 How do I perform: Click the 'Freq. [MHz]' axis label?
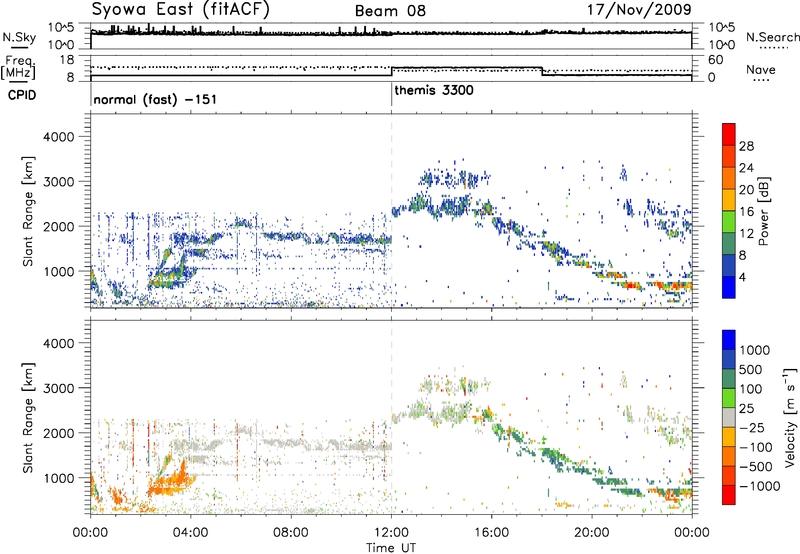click(x=18, y=68)
